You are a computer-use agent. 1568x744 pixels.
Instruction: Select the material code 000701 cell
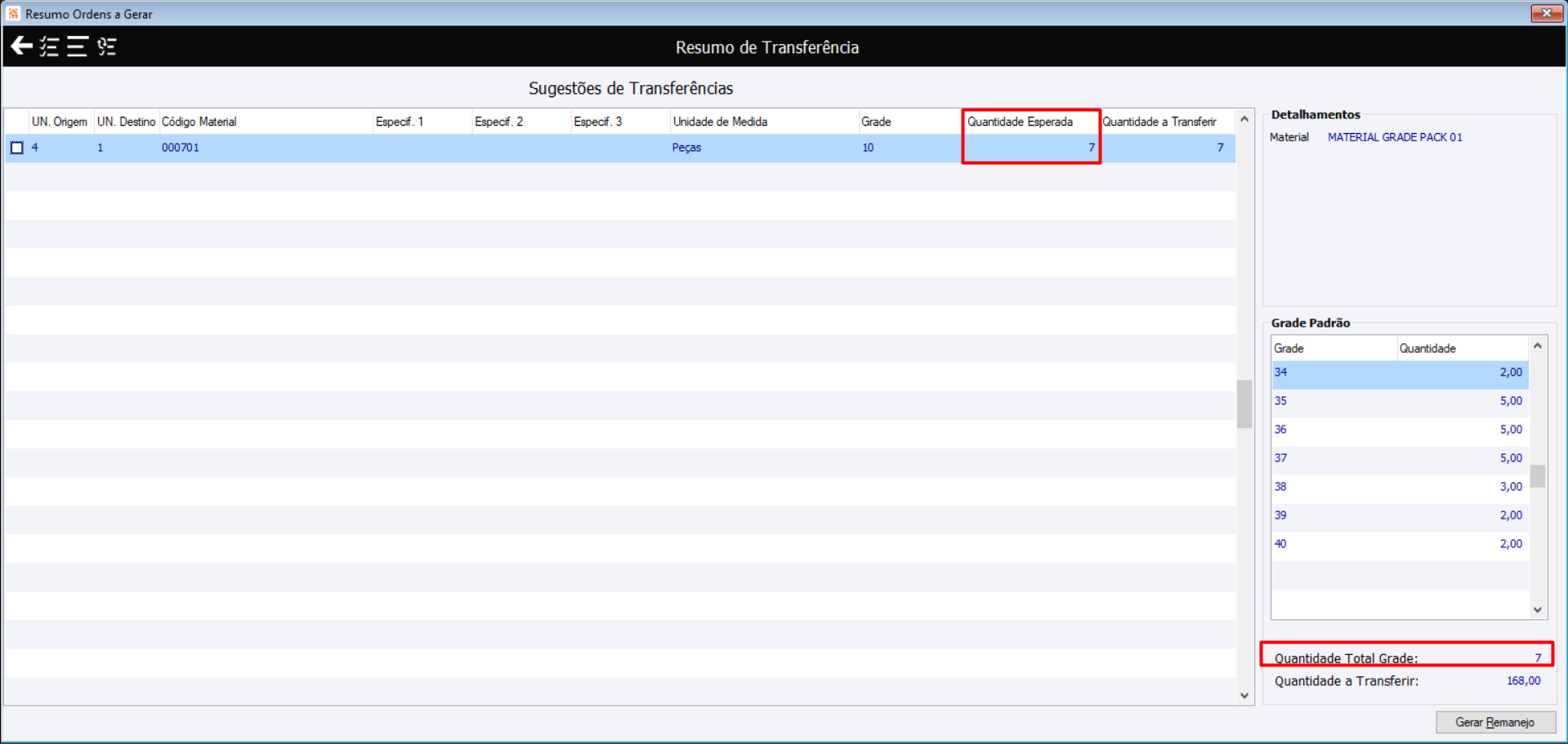(181, 148)
